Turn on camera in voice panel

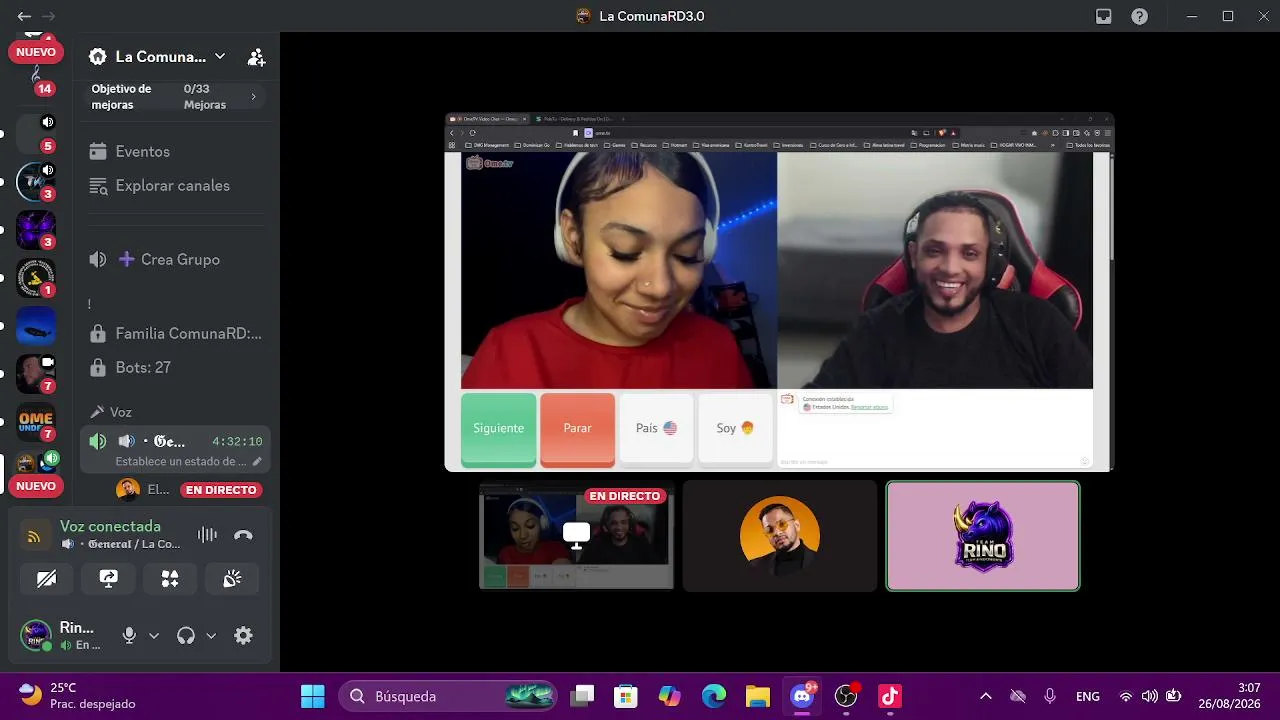46,579
